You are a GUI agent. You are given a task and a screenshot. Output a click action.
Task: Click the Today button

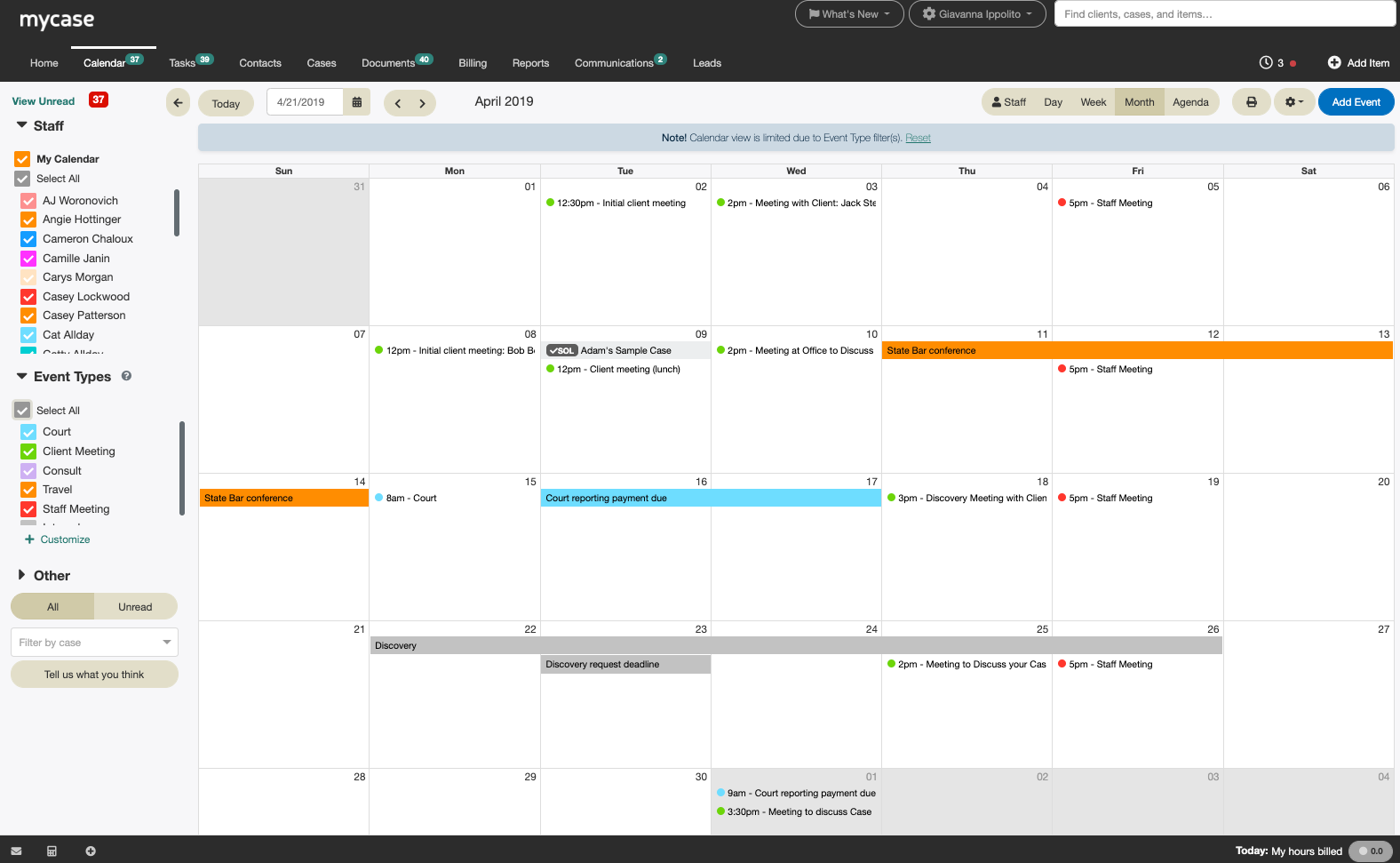(x=226, y=103)
